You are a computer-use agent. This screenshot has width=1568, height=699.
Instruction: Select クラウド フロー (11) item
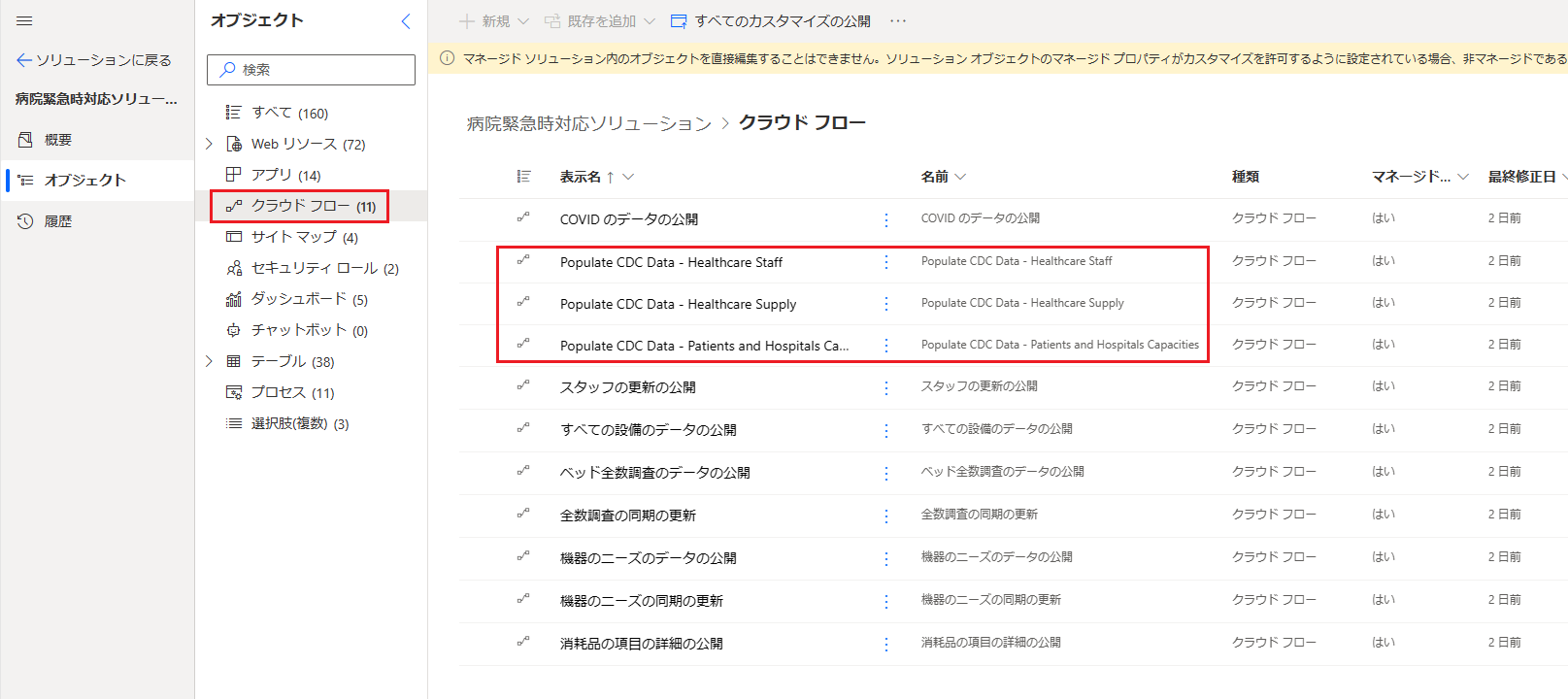click(x=313, y=206)
